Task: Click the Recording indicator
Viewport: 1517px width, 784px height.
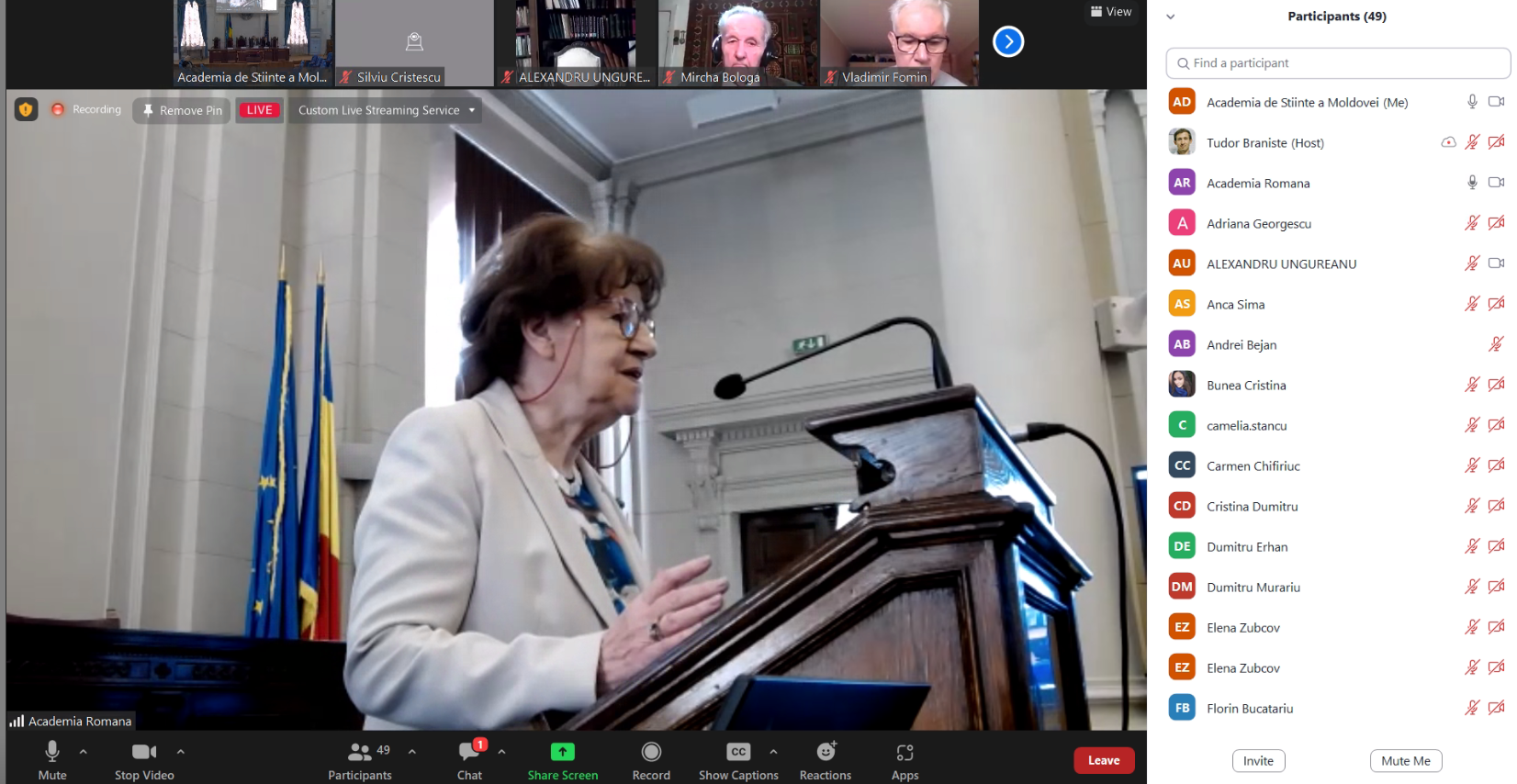Action: [x=86, y=110]
